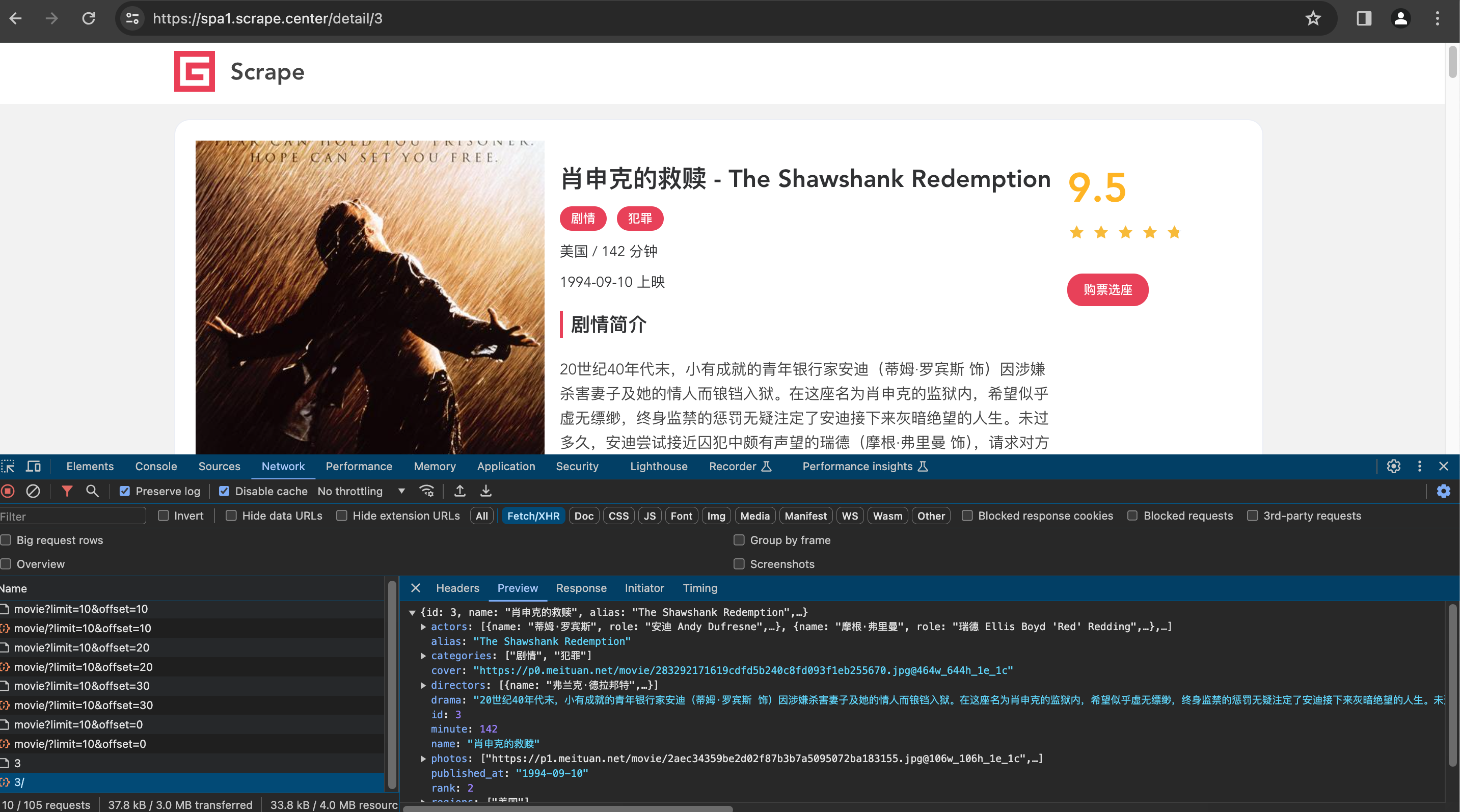
Task: Check Blocked requests option
Action: click(1132, 516)
